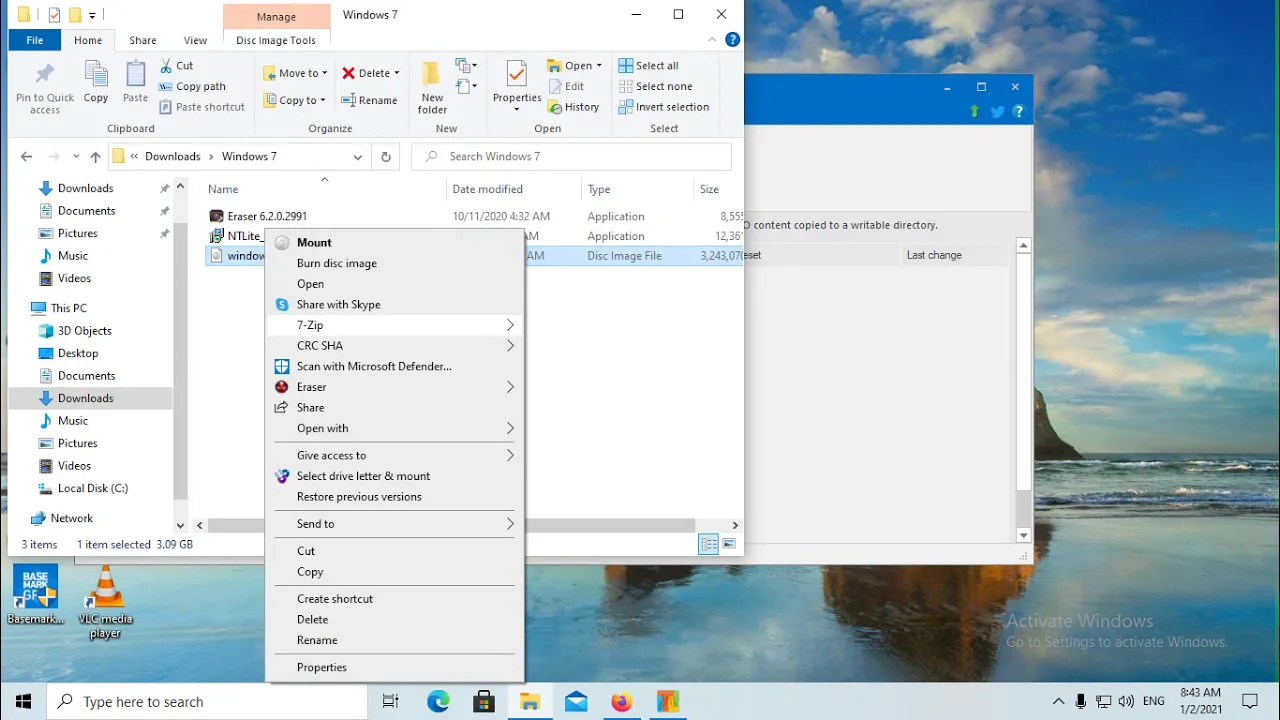Open the Move to dropdown
Viewport: 1280px width, 720px height.
pos(295,73)
